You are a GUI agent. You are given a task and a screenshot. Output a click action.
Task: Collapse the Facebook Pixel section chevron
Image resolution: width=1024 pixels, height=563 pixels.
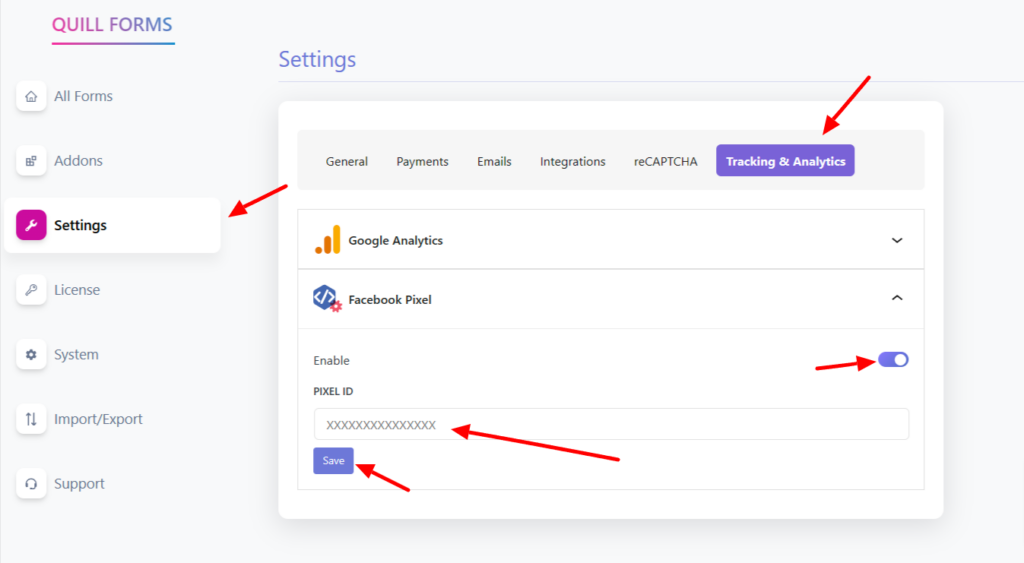tap(897, 298)
